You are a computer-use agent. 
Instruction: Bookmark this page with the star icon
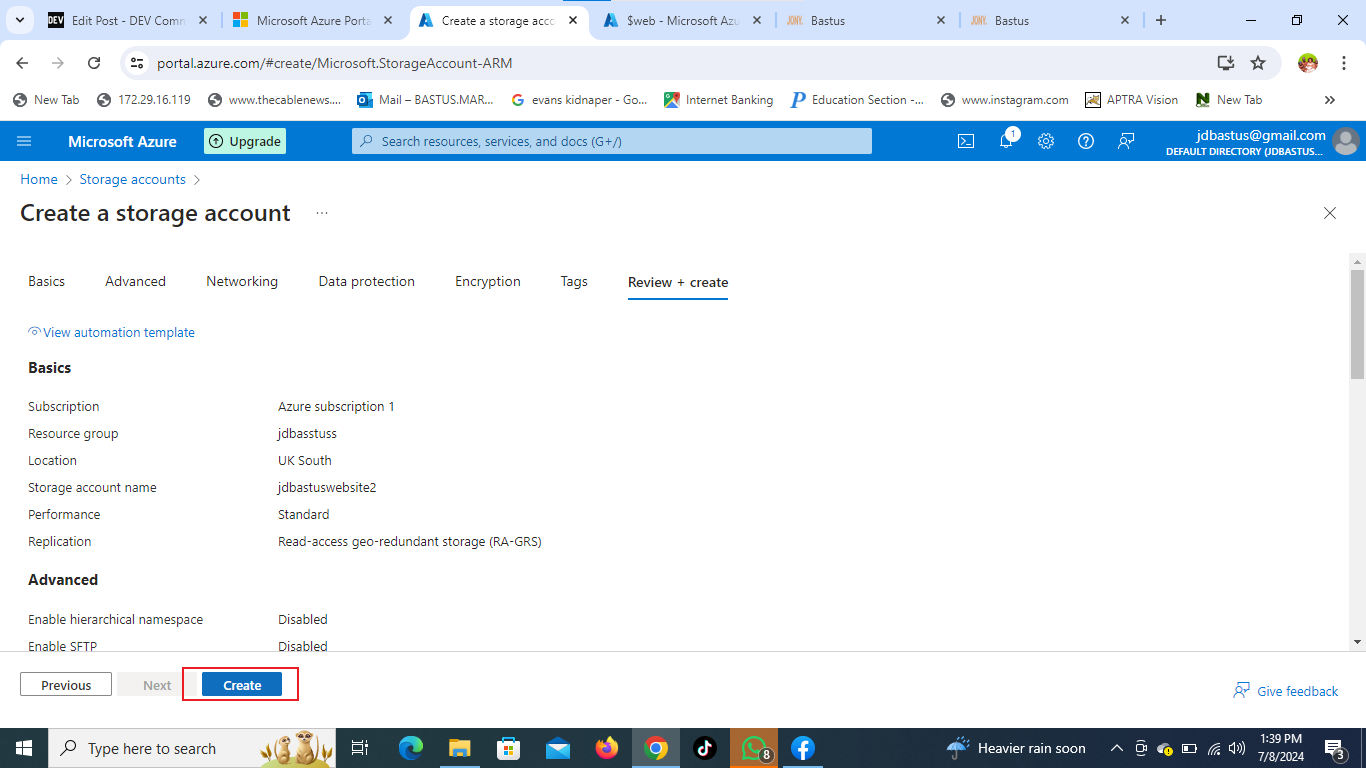pyautogui.click(x=1258, y=63)
